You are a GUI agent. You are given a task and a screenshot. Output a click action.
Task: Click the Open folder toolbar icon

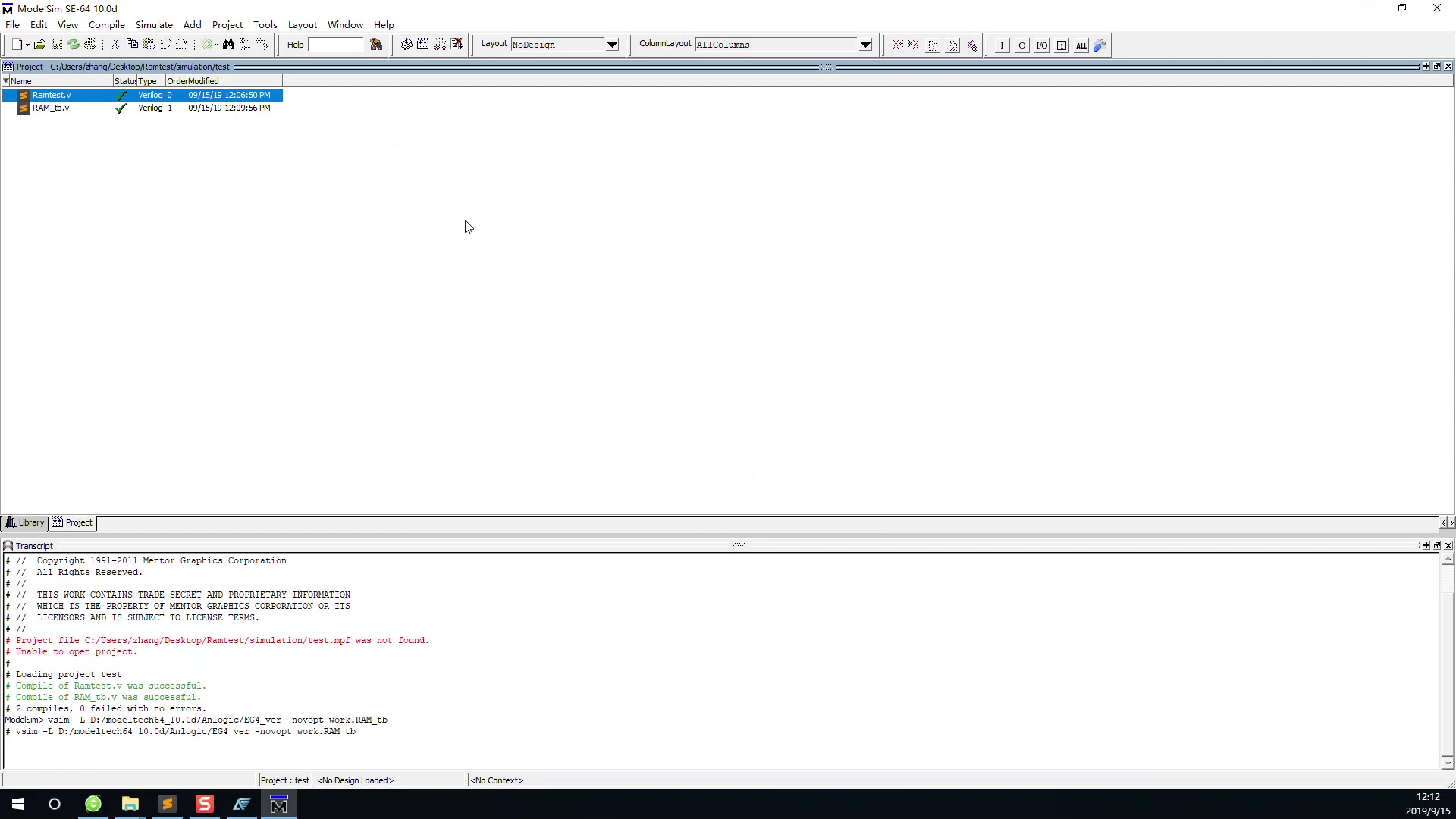40,45
